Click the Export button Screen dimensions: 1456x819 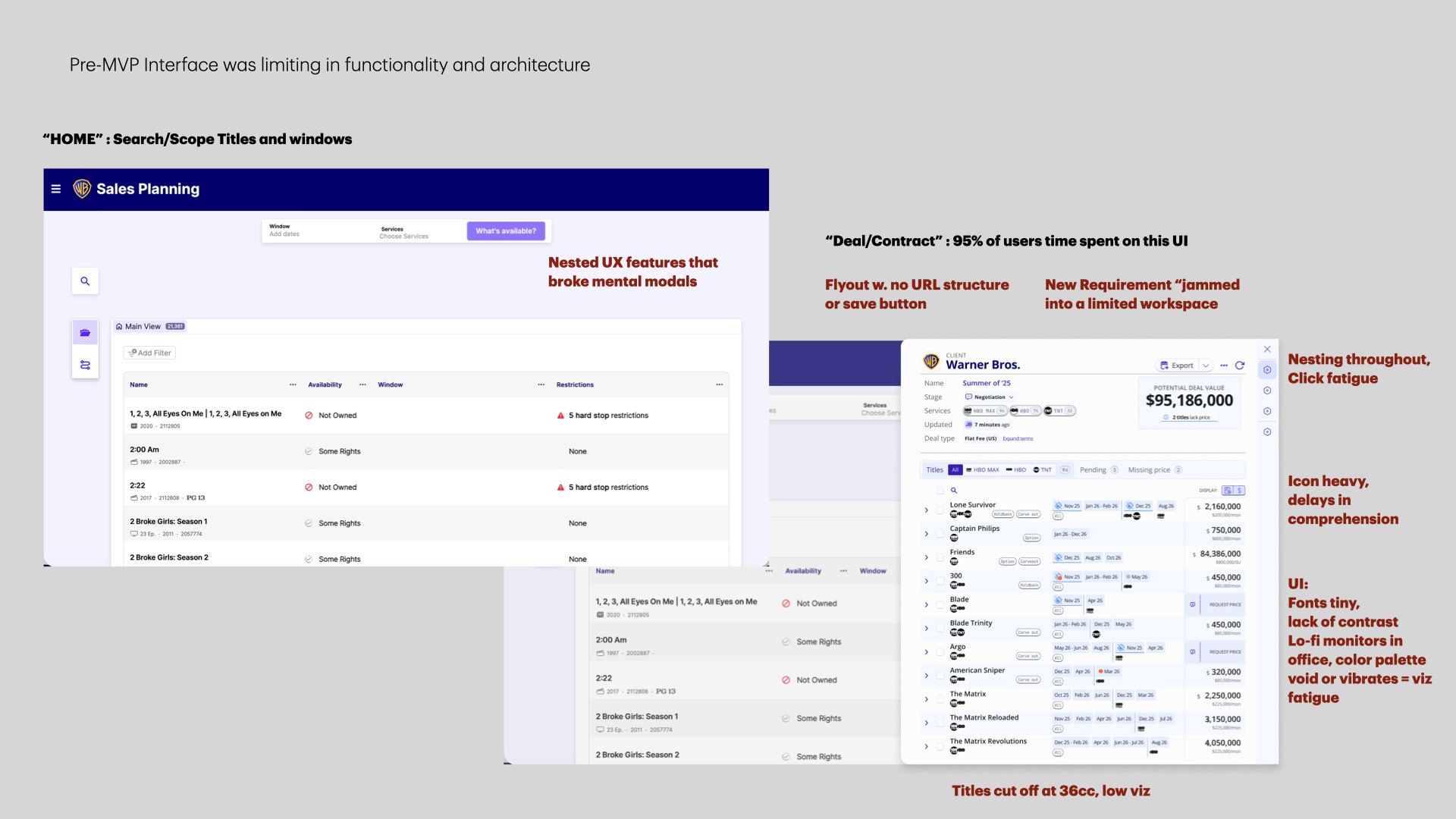(x=1177, y=366)
